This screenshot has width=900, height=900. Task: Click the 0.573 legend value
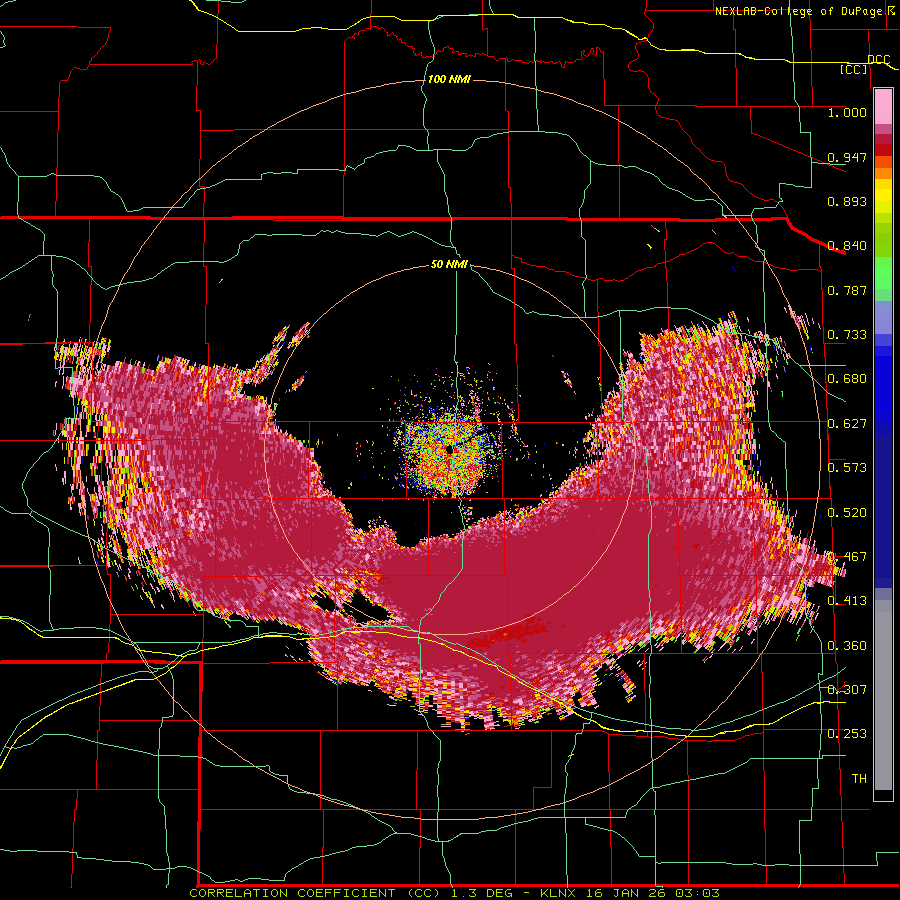(x=847, y=468)
